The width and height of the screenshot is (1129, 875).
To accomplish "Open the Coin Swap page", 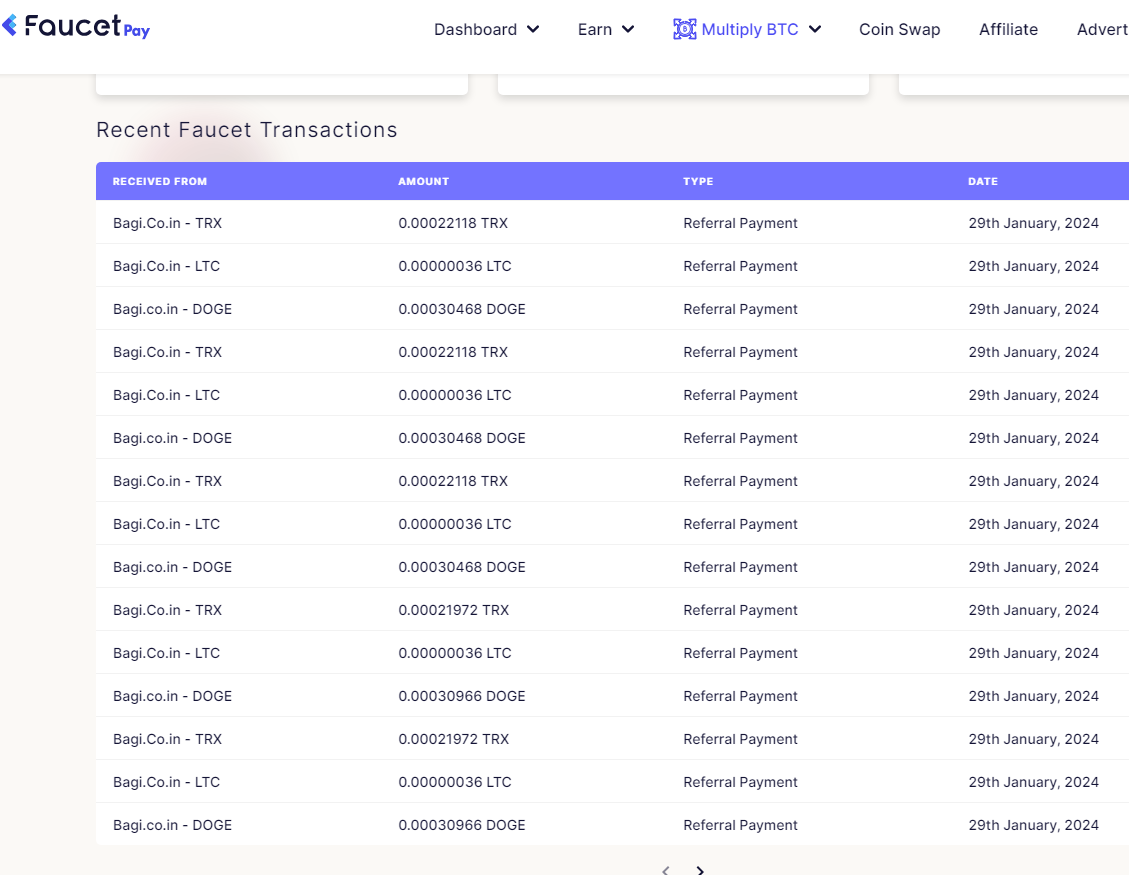I will (x=899, y=30).
